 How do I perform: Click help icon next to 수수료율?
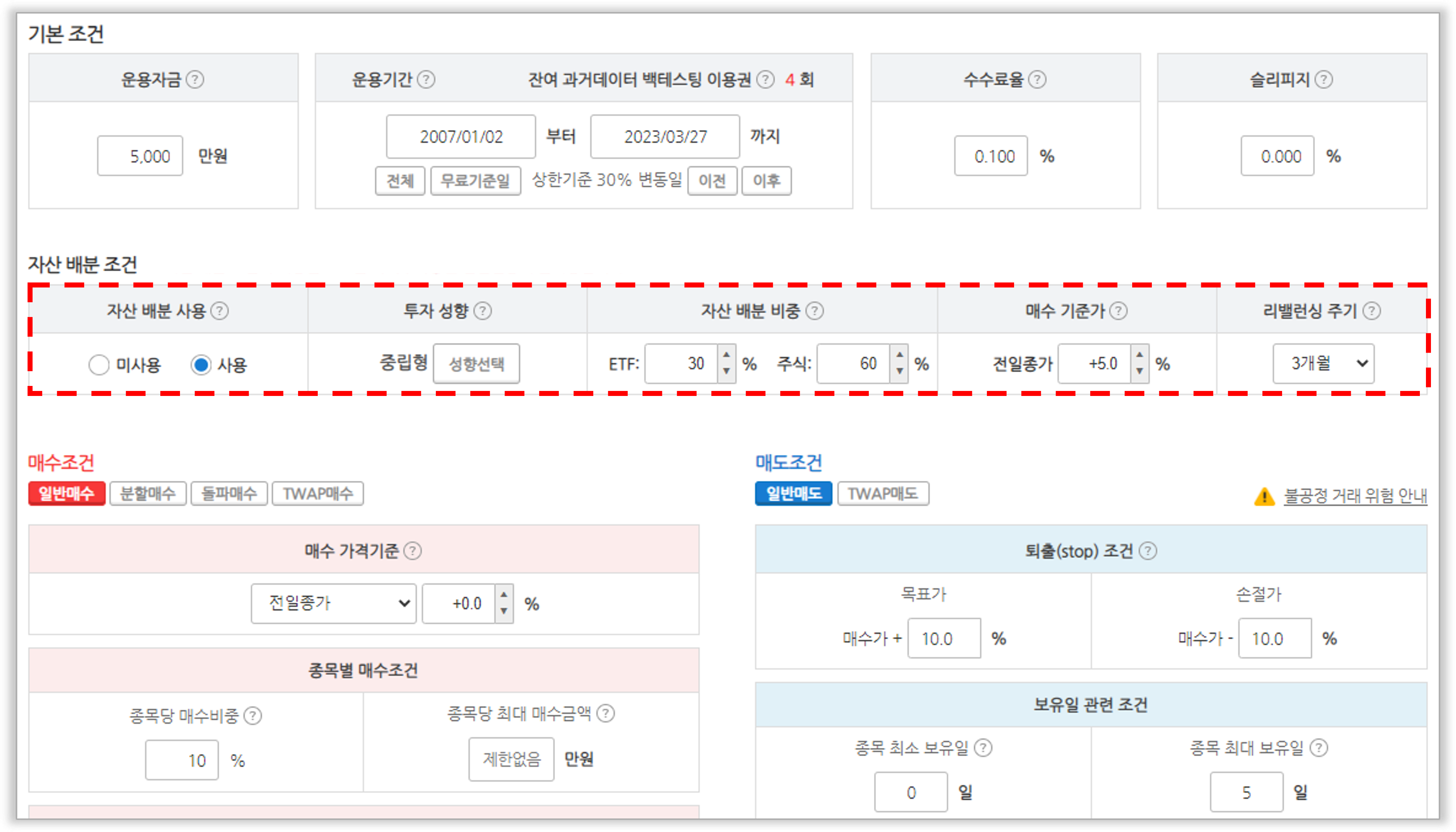point(1037,79)
